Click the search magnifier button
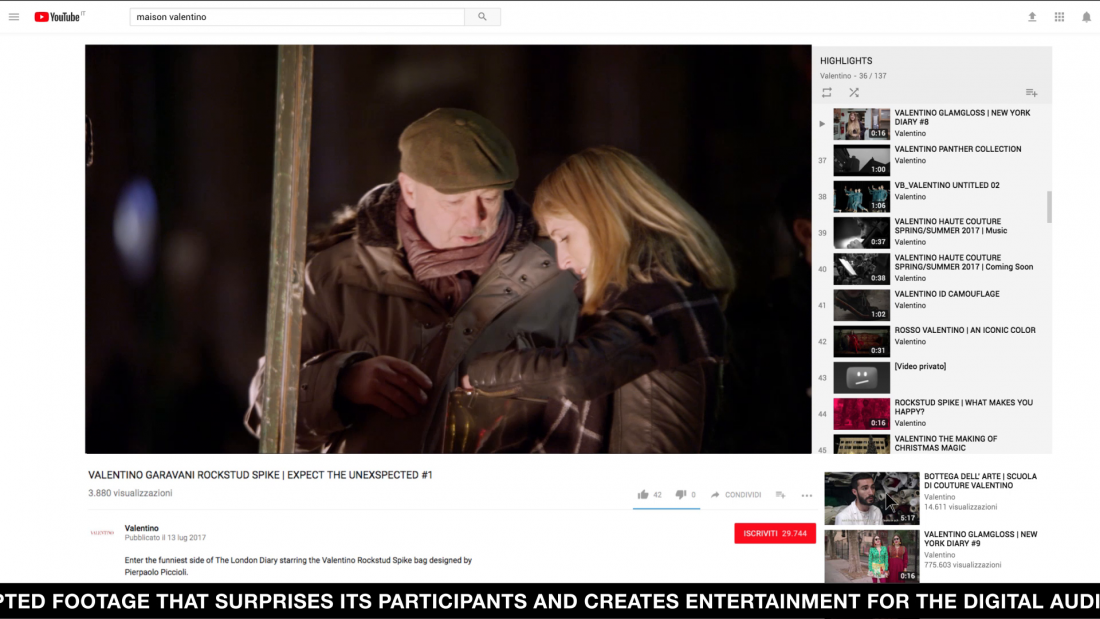This screenshot has height=619, width=1100. tap(483, 17)
